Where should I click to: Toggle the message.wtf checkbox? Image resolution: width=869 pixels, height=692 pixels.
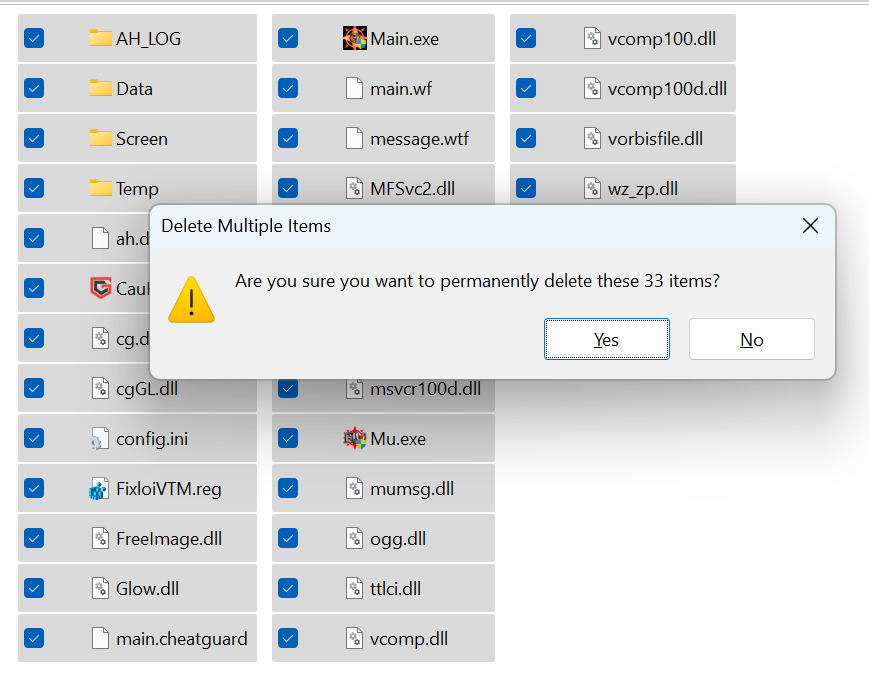click(288, 138)
